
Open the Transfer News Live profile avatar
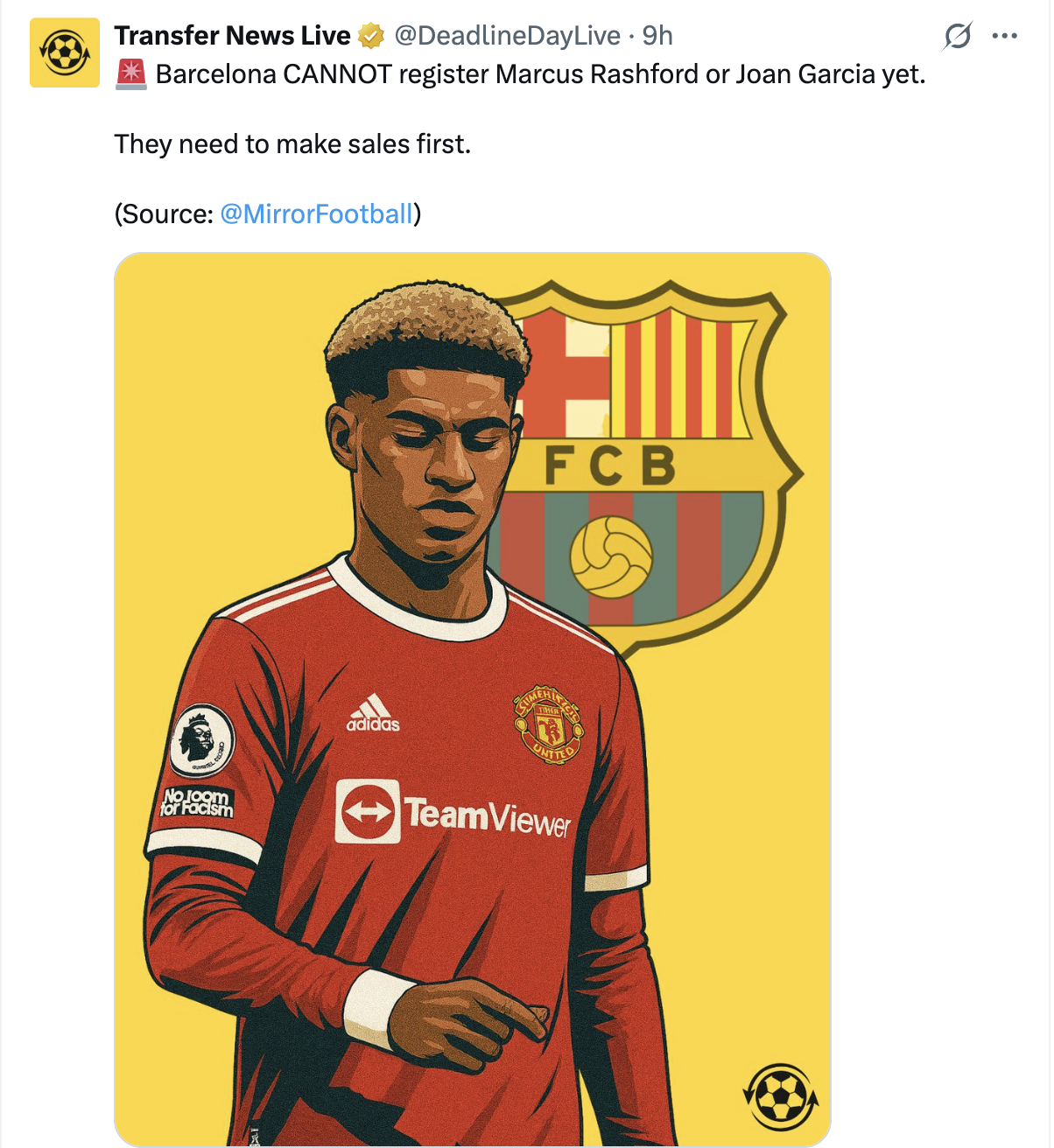pyautogui.click(x=65, y=52)
